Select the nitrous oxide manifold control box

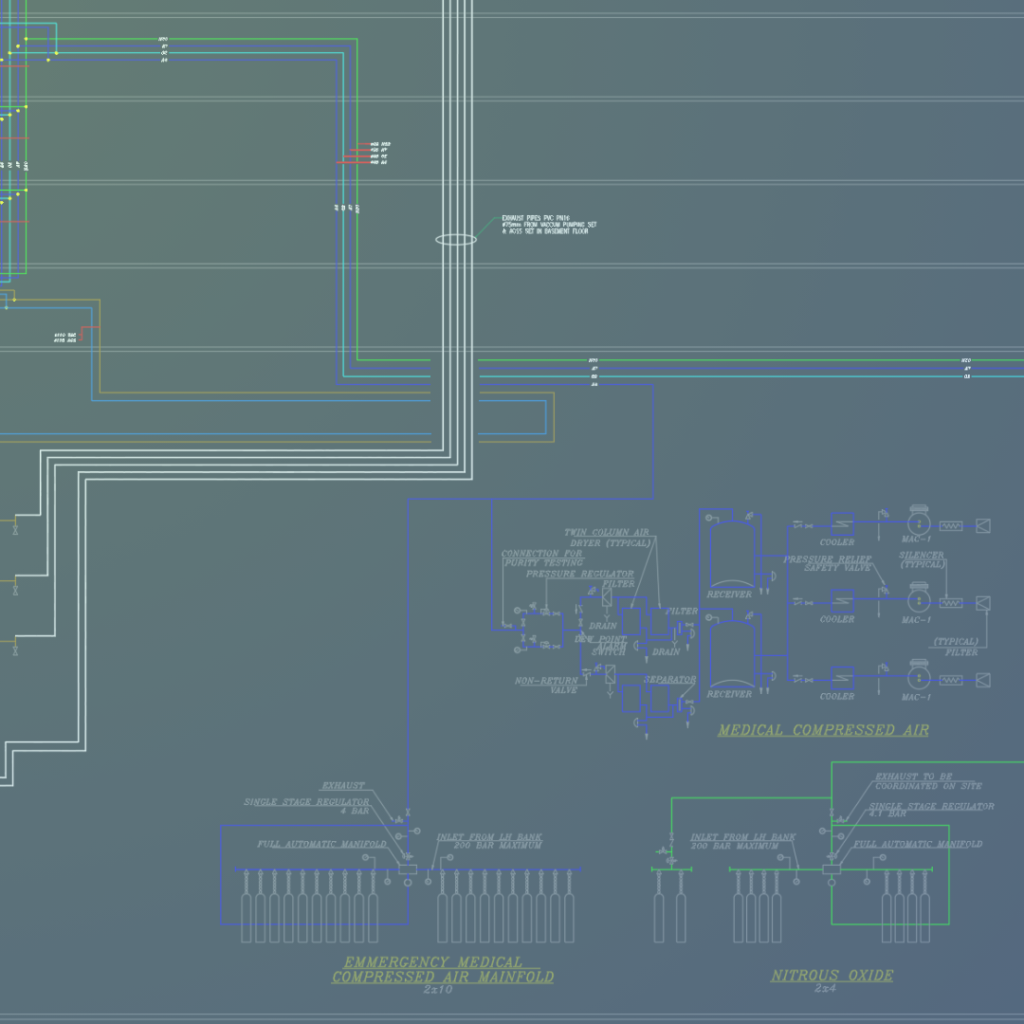[x=832, y=869]
